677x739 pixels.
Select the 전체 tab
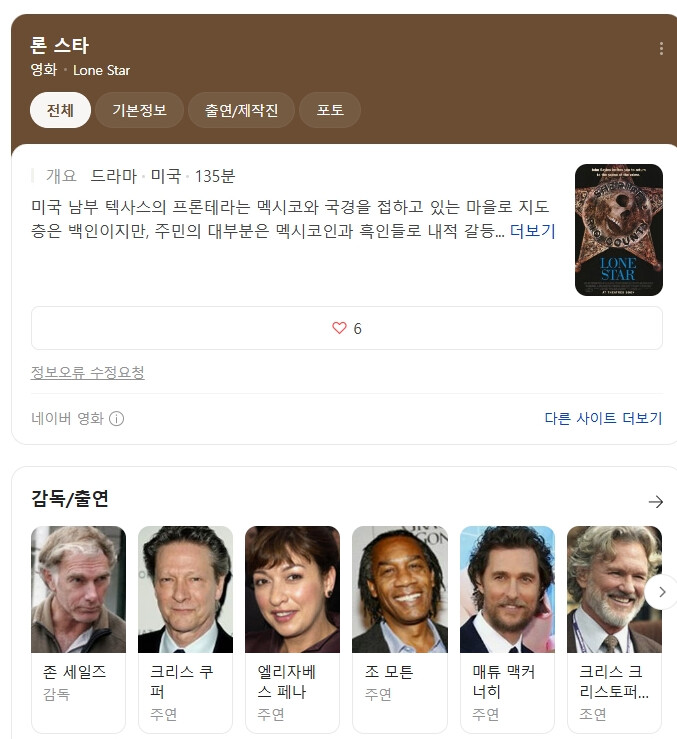coord(60,110)
